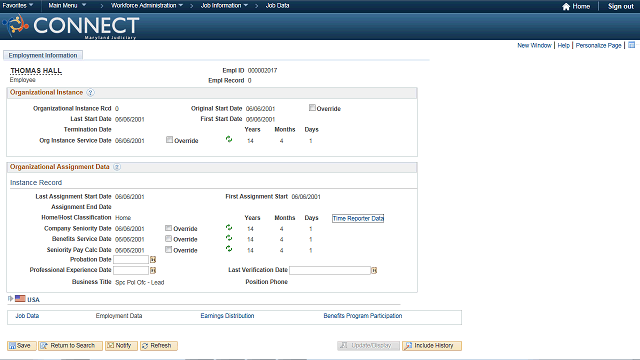Image resolution: width=640 pixels, height=360 pixels.
Task: Open the Main Menu dropdown
Action: (67, 5)
